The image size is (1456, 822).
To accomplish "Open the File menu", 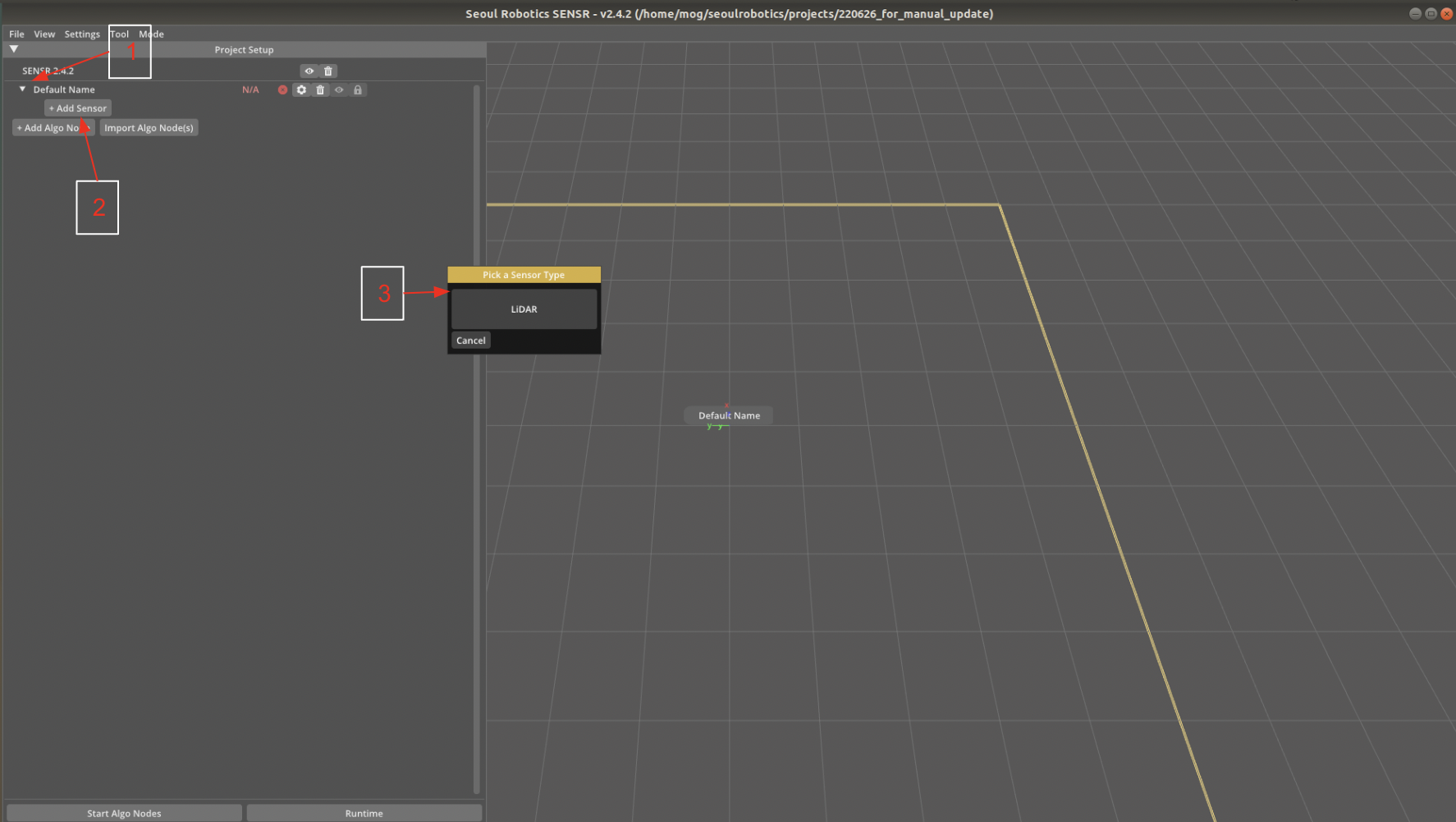I will [x=16, y=34].
